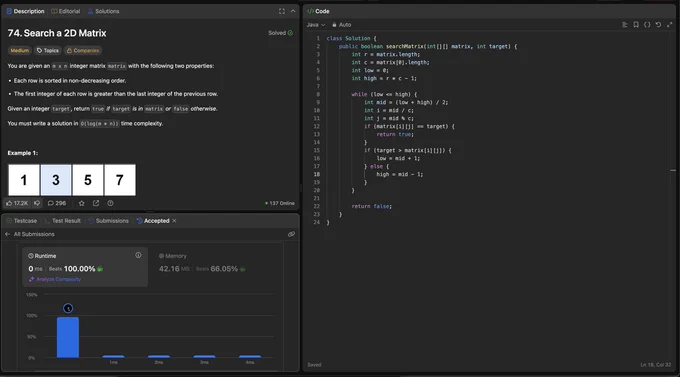Maximize the description panel
This screenshot has width=680, height=377.
pyautogui.click(x=282, y=11)
